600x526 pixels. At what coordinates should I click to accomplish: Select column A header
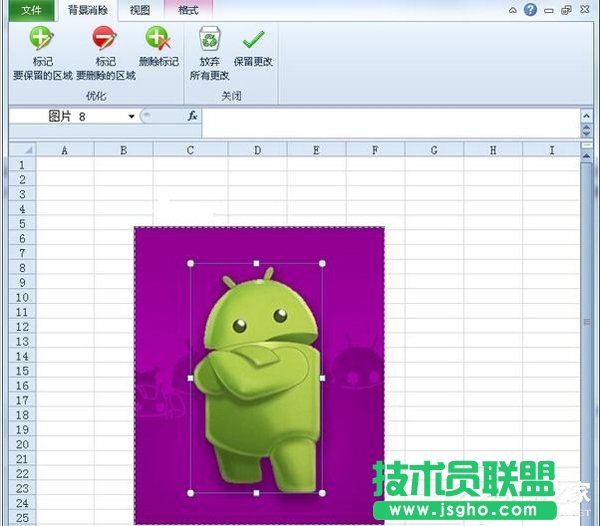tap(65, 150)
